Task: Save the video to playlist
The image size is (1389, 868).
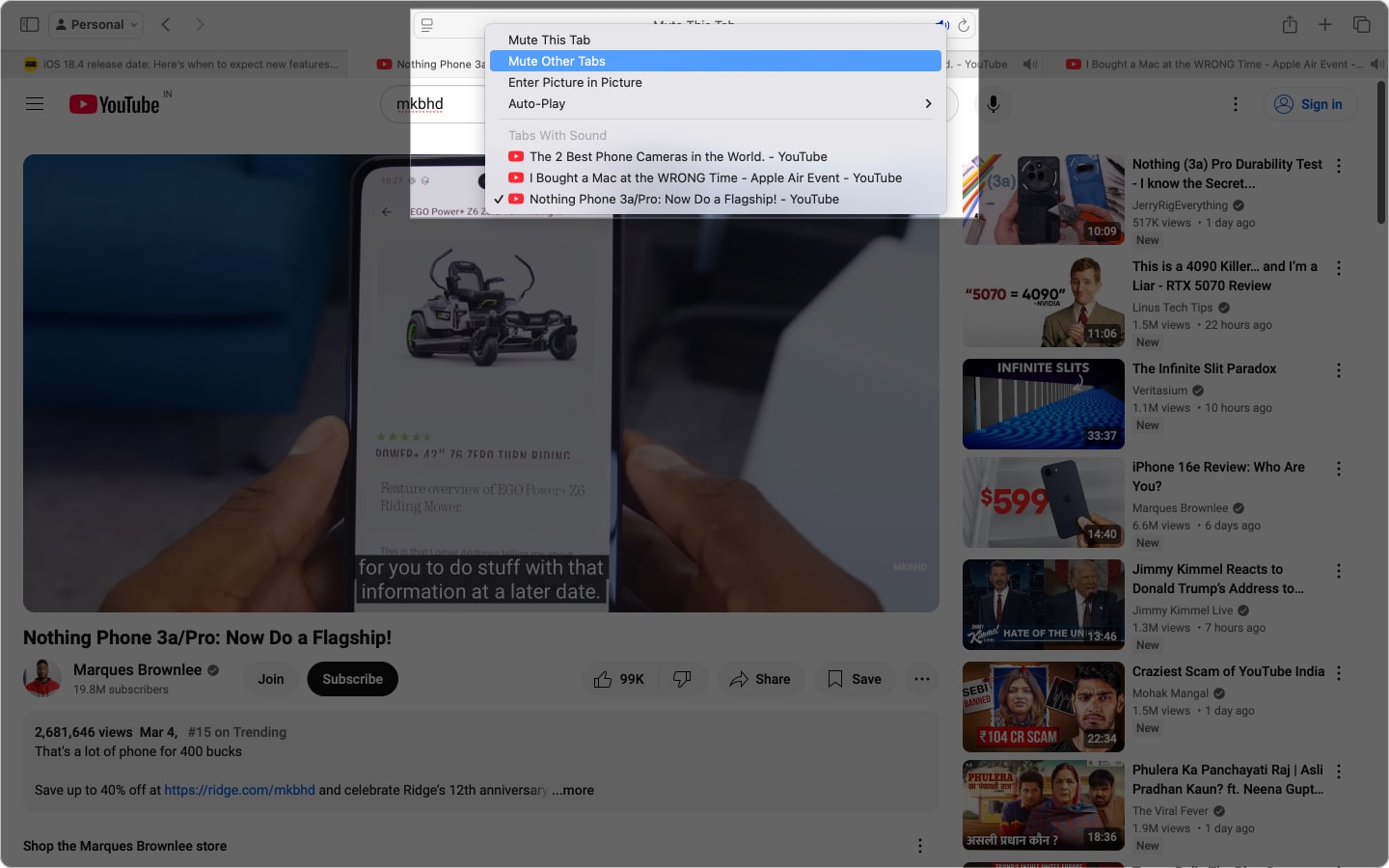Action: [x=855, y=679]
